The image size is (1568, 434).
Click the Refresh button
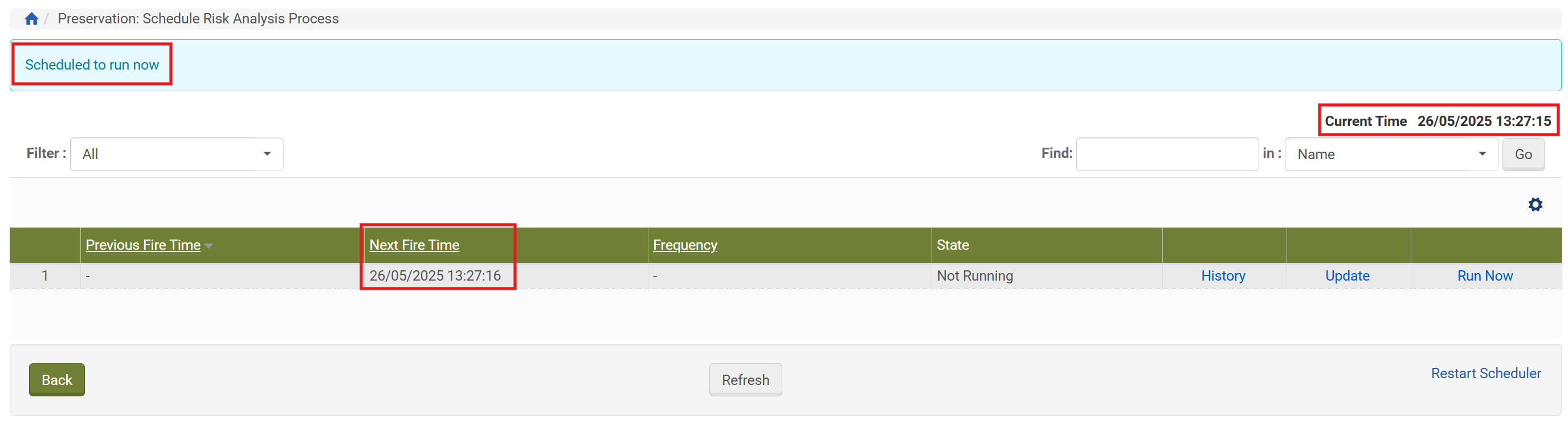point(745,380)
